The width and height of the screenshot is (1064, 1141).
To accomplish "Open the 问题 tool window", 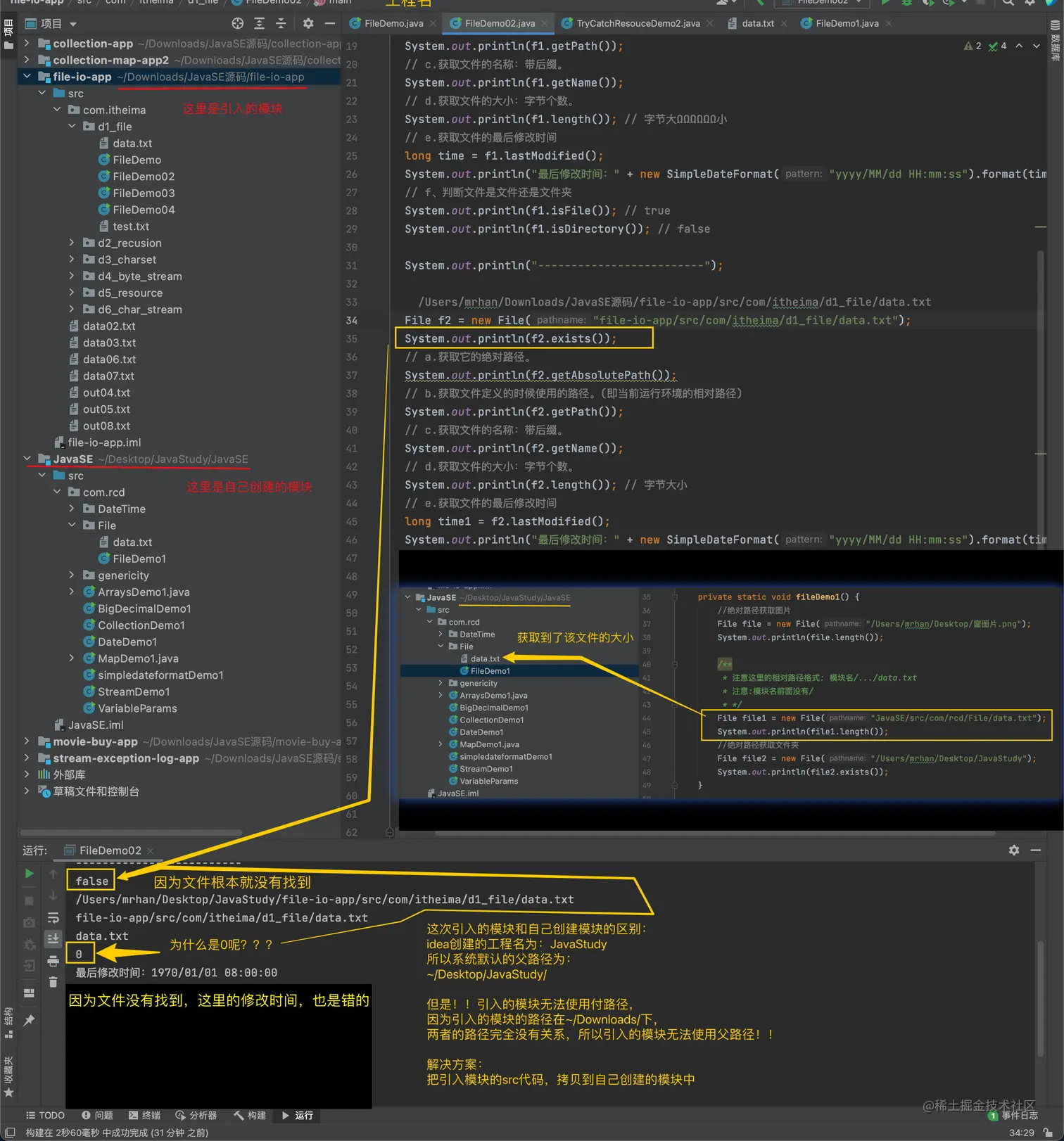I will click(x=97, y=1116).
